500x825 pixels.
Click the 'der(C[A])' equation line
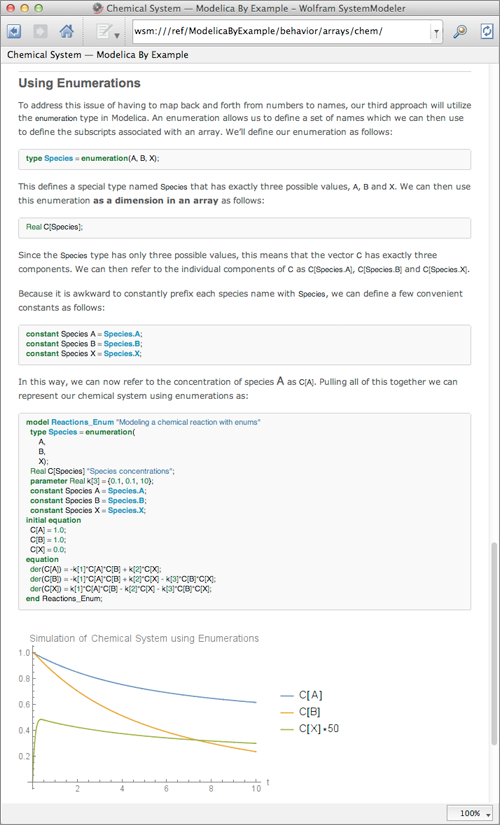(96, 569)
